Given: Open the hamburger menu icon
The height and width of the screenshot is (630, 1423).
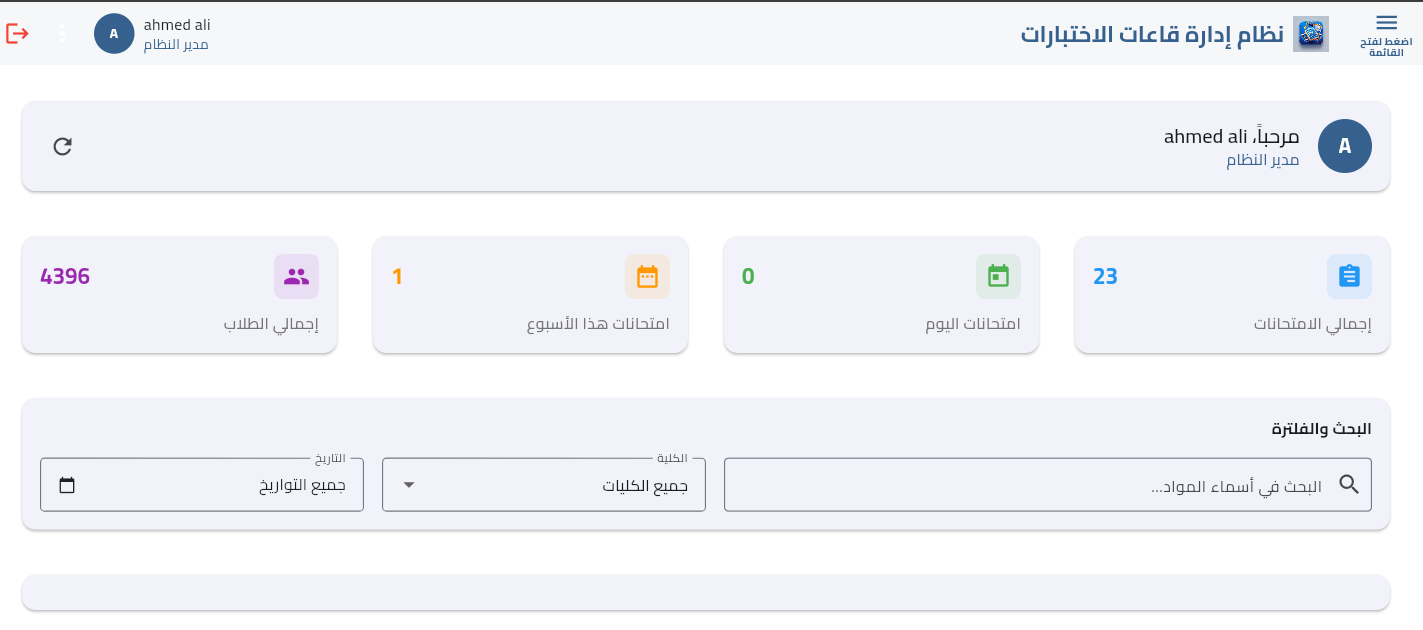Looking at the screenshot, I should coord(1386,22).
